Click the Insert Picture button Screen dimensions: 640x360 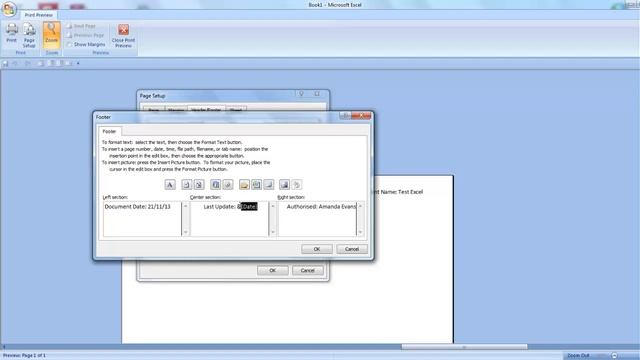coord(284,185)
